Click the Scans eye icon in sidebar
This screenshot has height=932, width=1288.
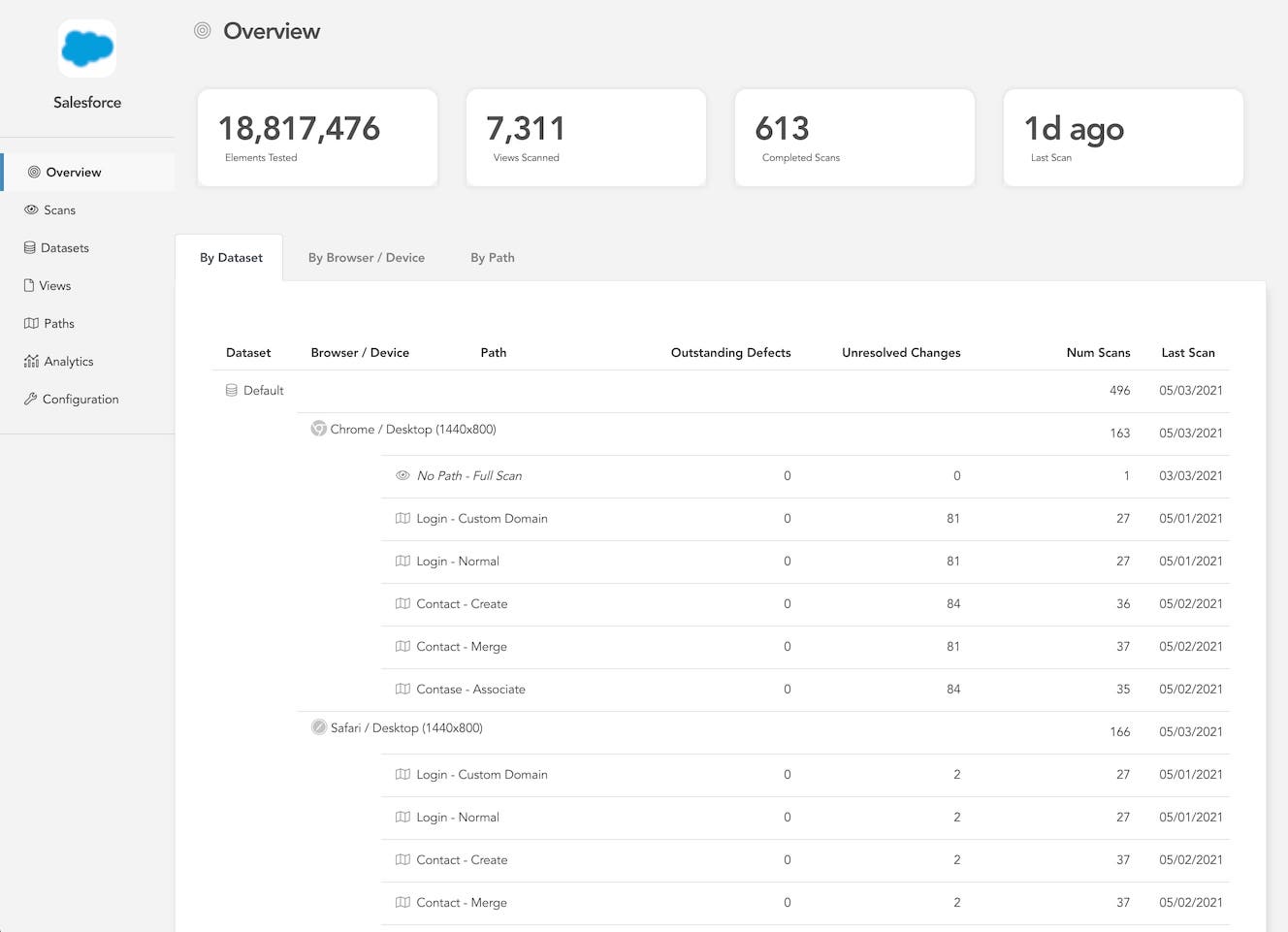pyautogui.click(x=31, y=209)
